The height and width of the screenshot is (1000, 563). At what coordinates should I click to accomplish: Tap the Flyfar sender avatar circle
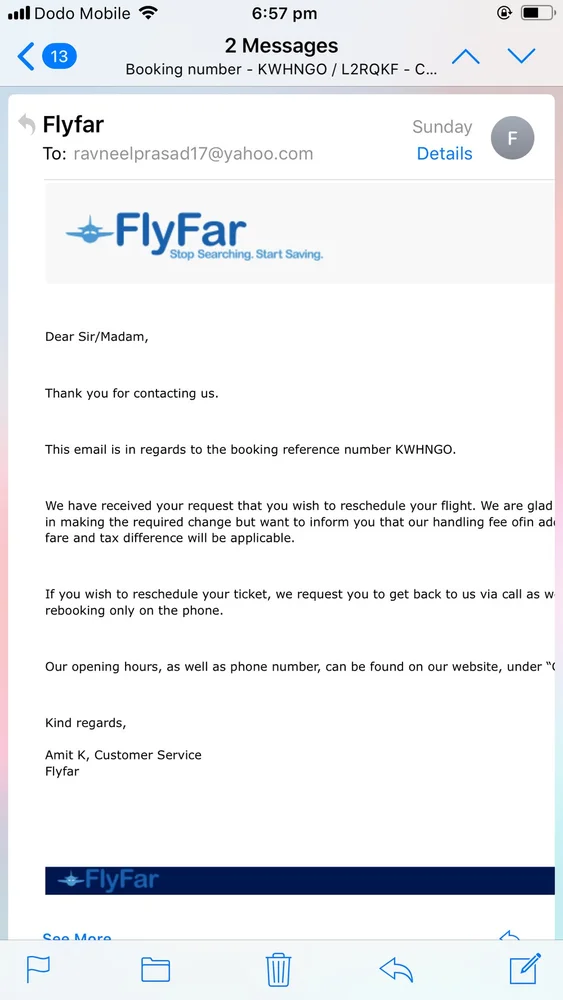pos(512,138)
